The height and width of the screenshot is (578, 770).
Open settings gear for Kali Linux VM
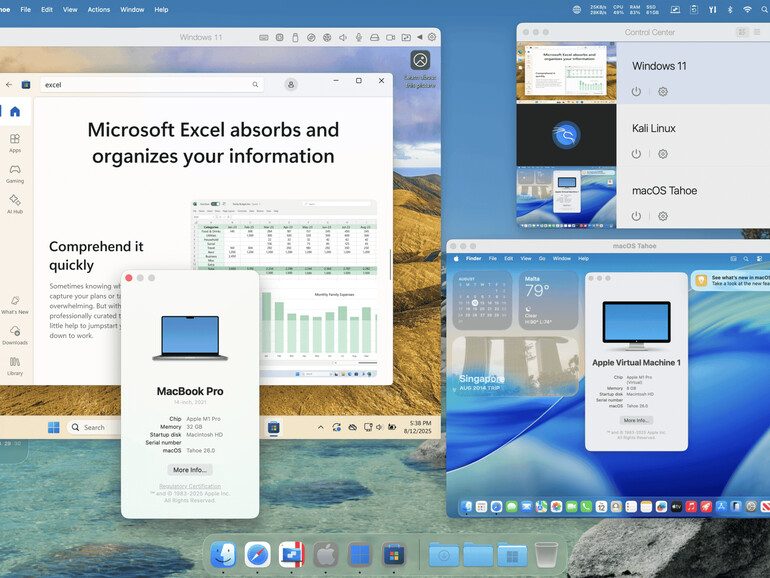coord(662,154)
